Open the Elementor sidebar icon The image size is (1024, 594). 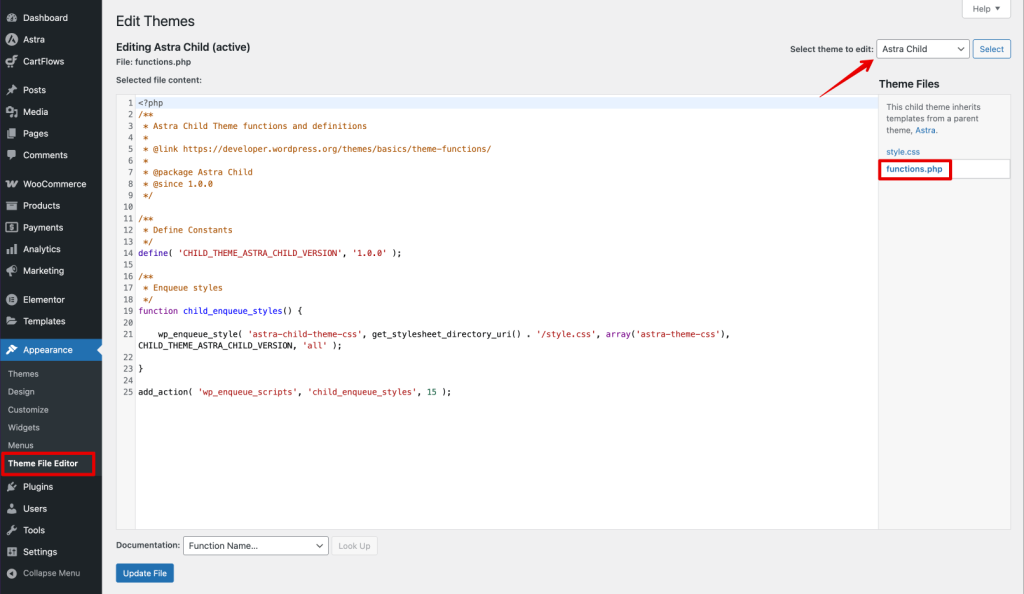tap(17, 299)
